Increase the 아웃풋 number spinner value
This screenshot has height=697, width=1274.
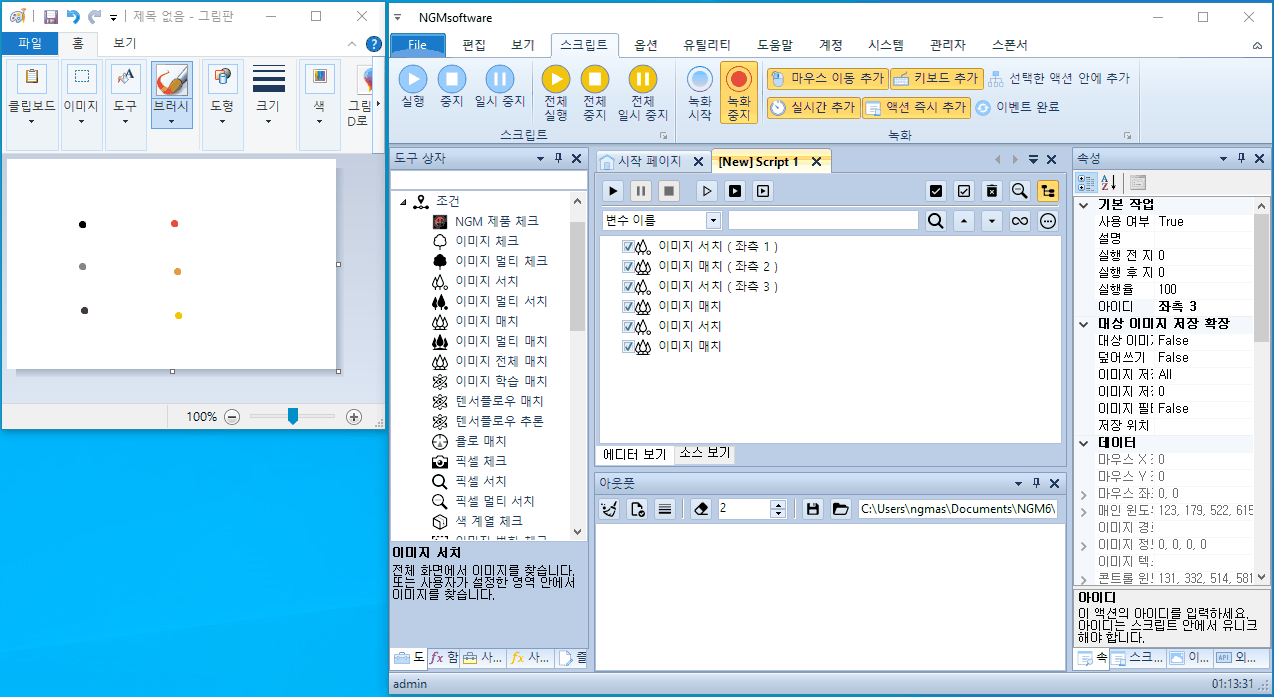(x=778, y=505)
